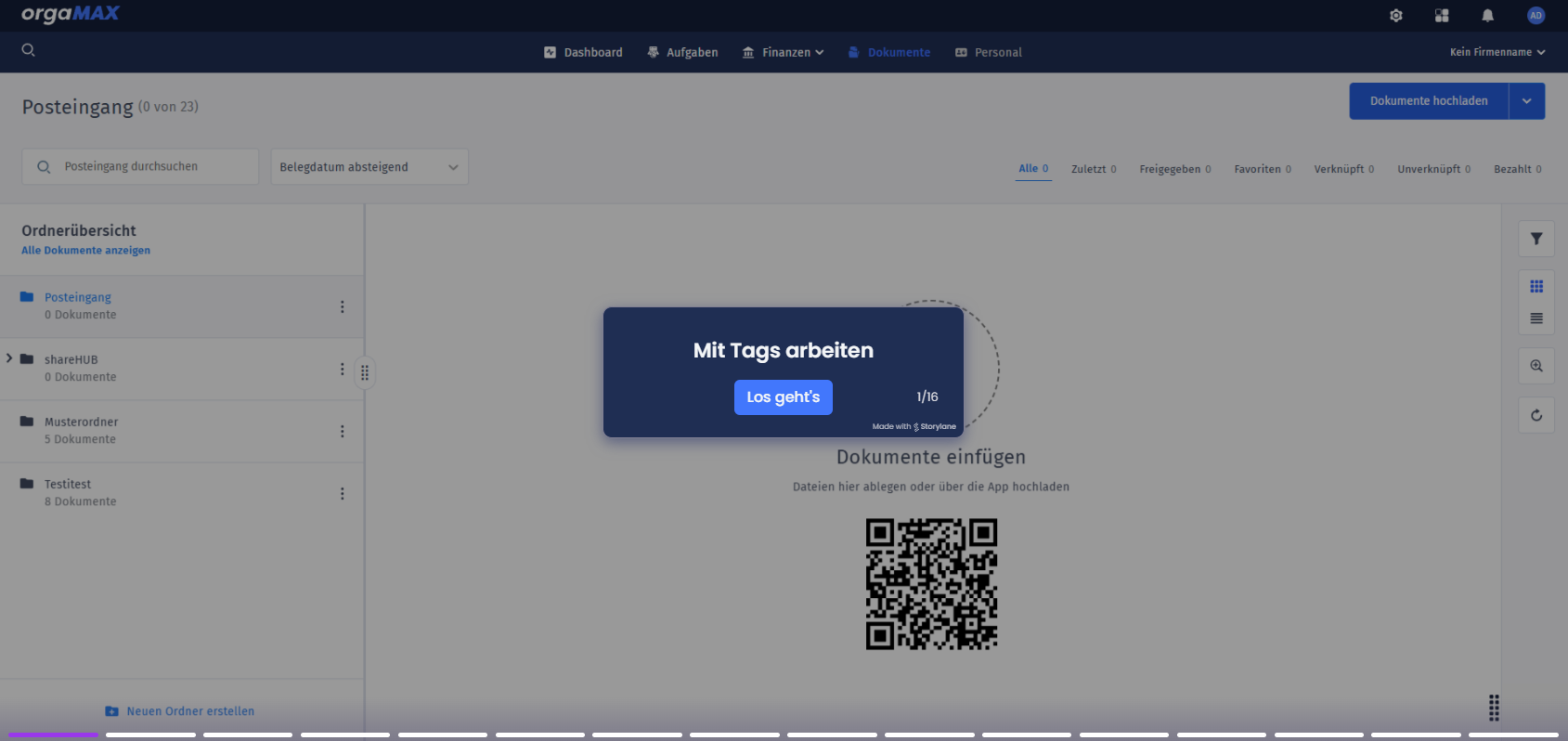Open the filter funnel icon

pyautogui.click(x=1536, y=239)
